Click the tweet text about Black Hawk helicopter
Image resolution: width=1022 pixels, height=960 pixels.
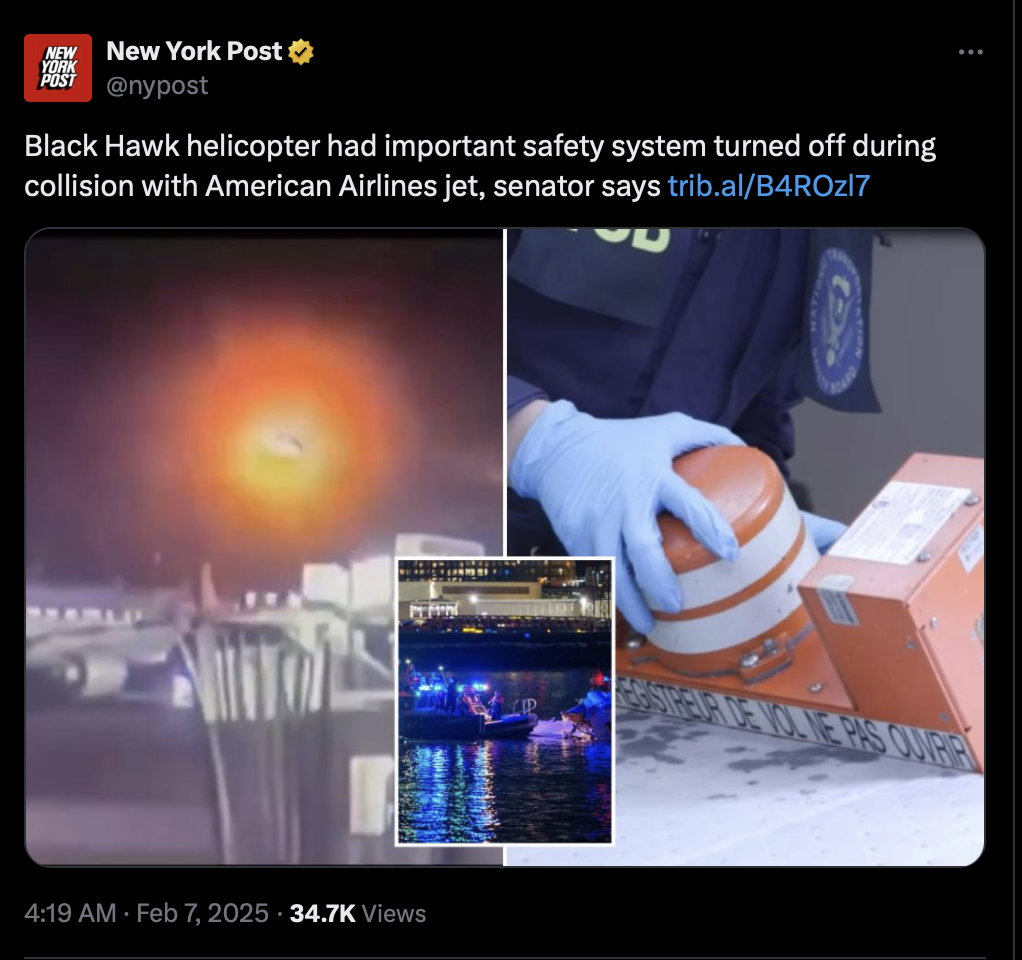coord(480,166)
